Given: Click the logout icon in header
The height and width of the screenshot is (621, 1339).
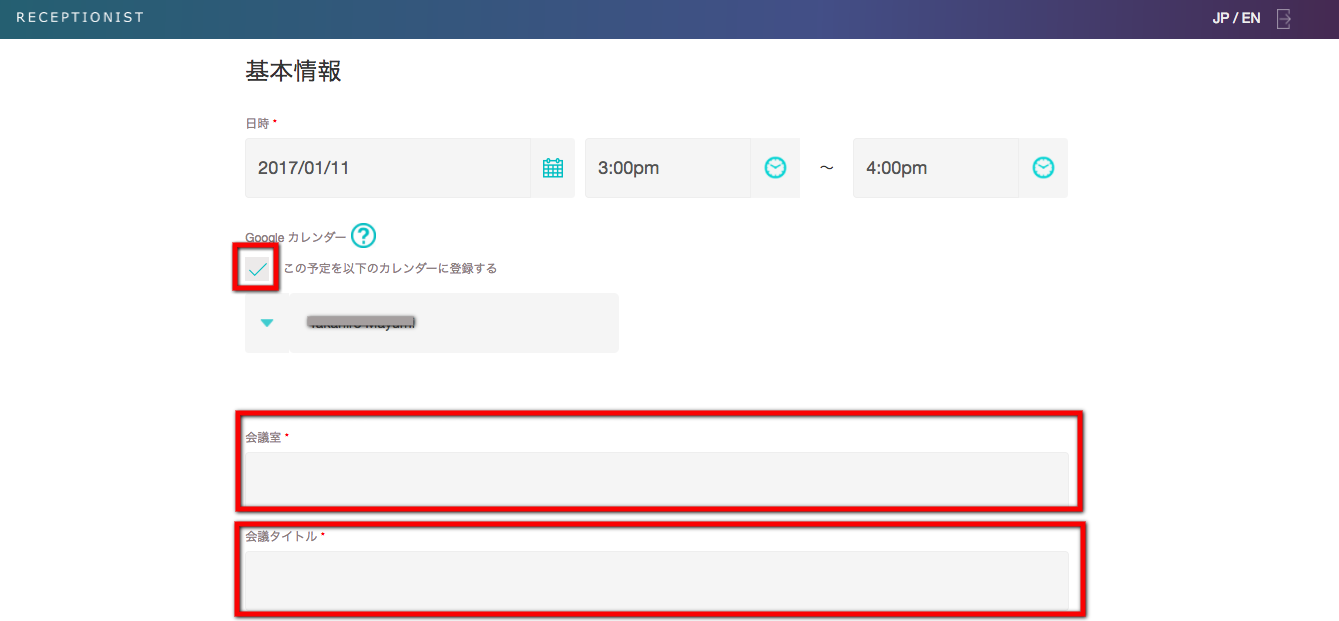Looking at the screenshot, I should point(1284,19).
